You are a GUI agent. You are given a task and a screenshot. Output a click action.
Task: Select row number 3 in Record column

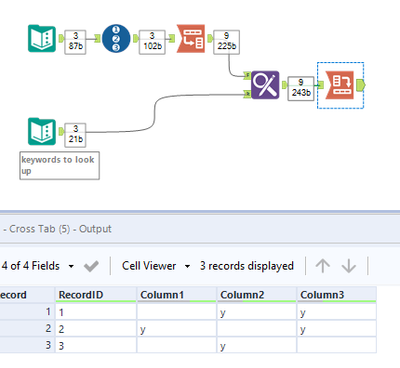pyautogui.click(x=27, y=346)
